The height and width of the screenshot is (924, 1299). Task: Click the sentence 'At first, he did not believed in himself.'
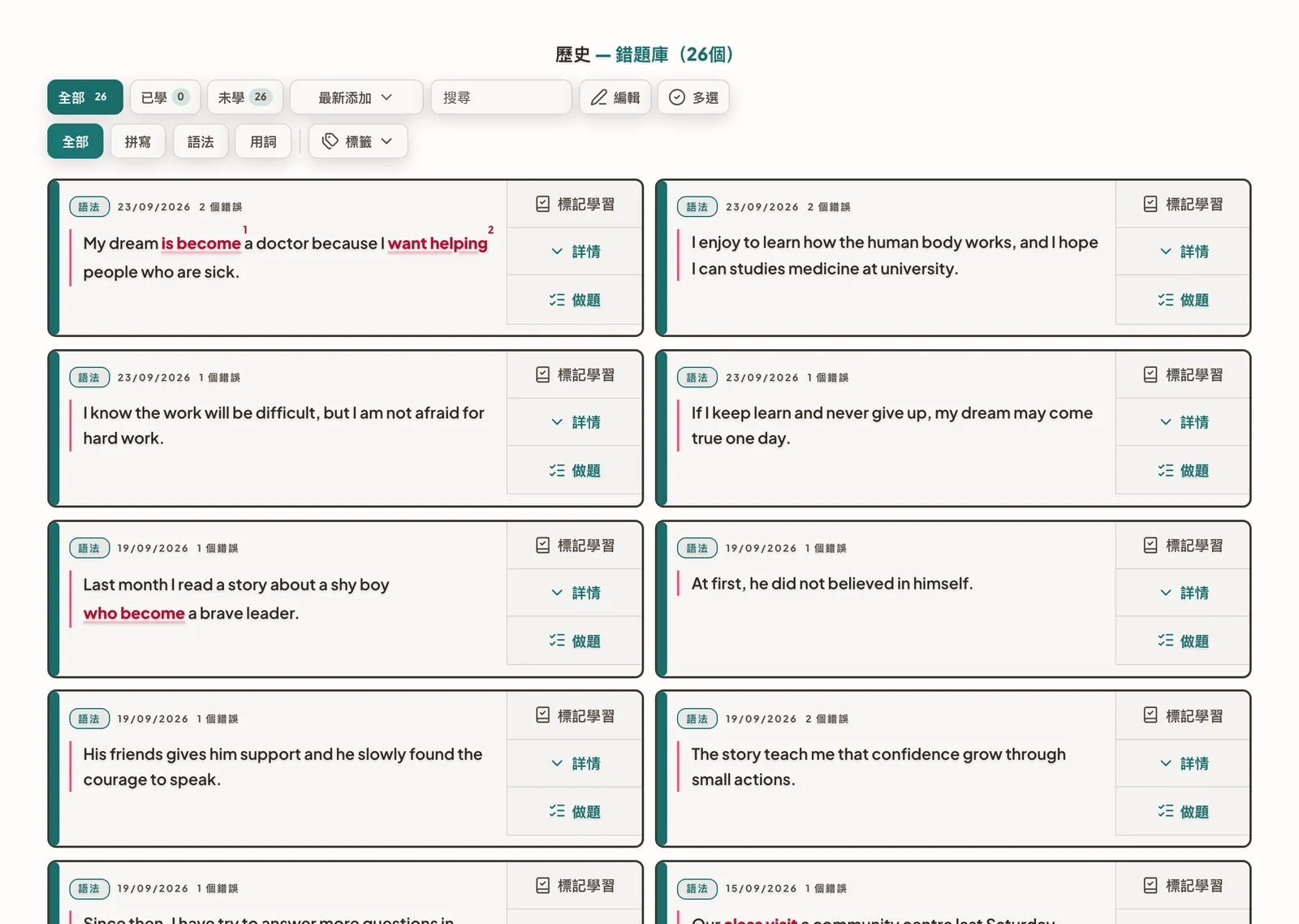(832, 583)
